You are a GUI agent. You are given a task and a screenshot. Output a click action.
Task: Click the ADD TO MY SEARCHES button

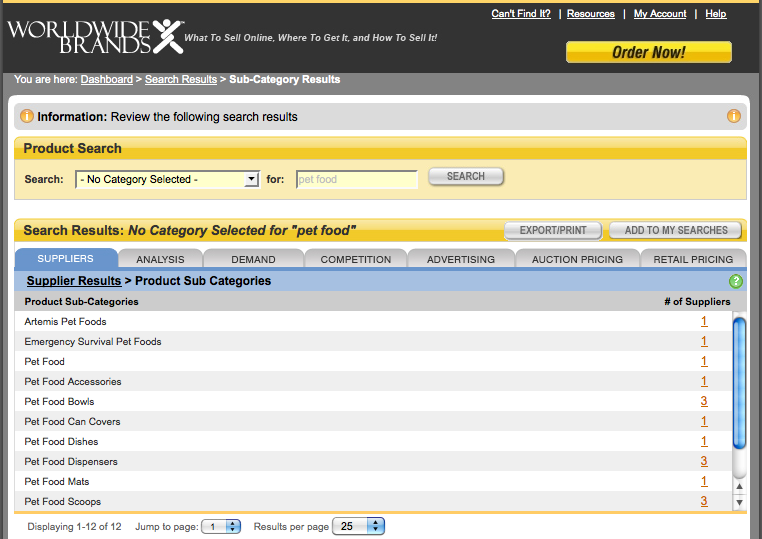tap(675, 230)
